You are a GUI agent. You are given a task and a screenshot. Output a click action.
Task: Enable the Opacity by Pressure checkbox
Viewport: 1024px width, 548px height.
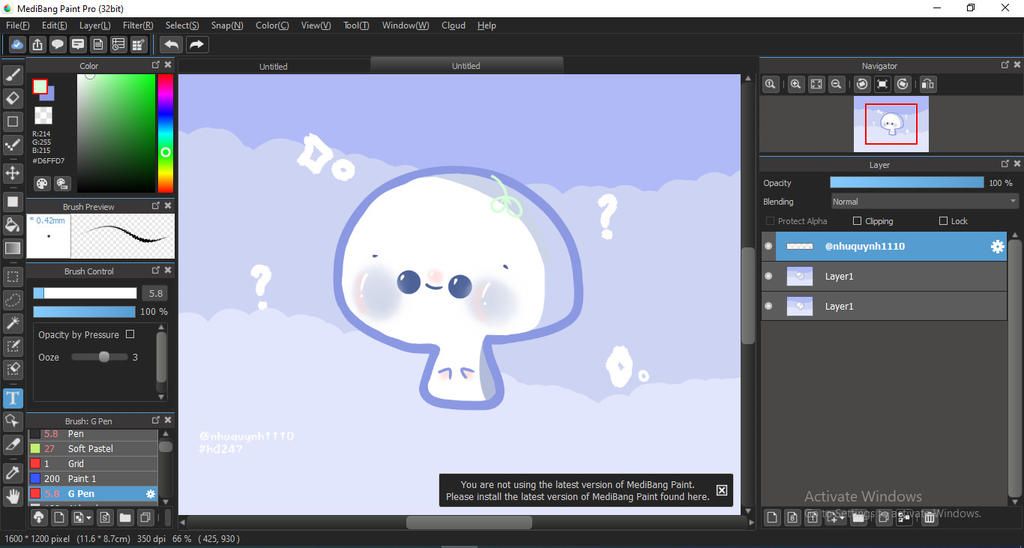[x=130, y=335]
